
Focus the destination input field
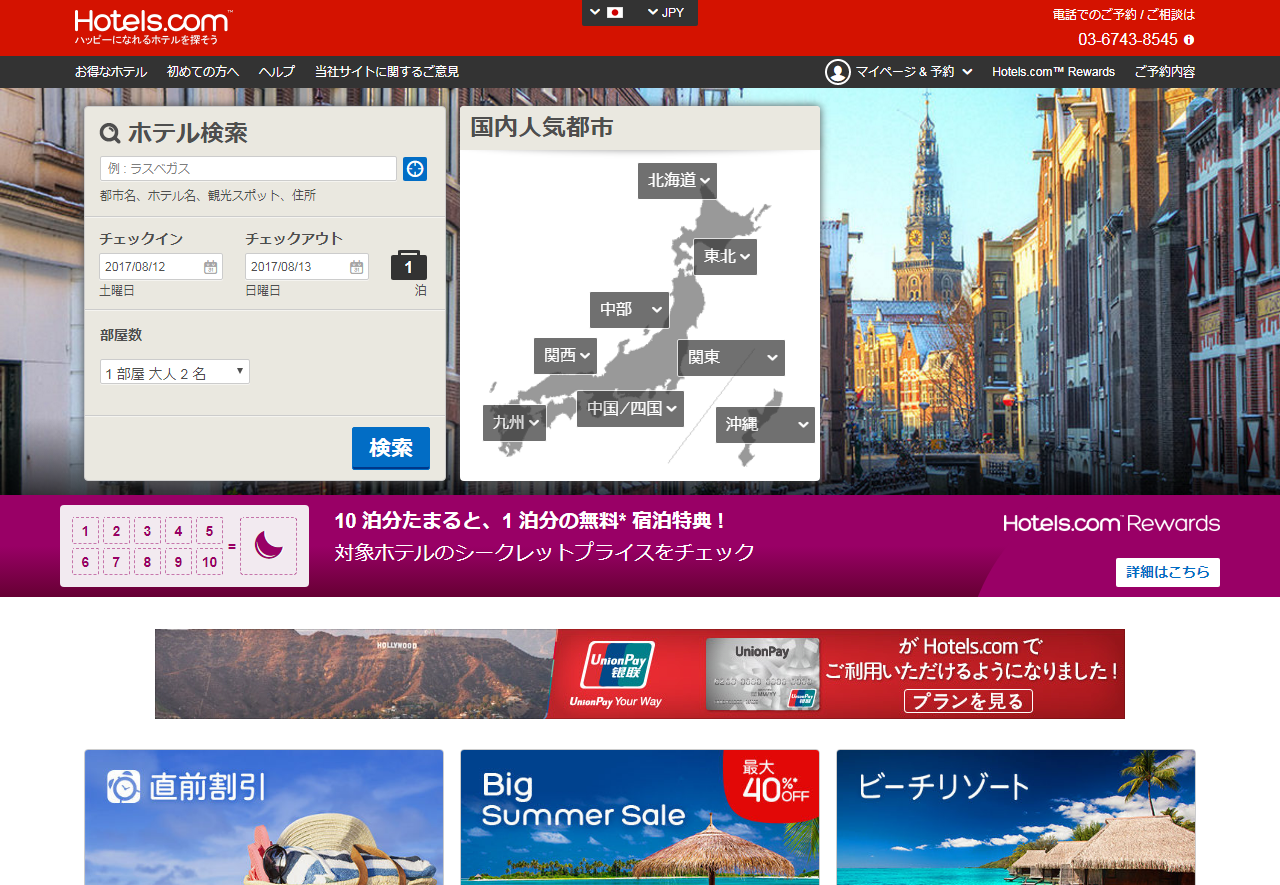coord(248,168)
